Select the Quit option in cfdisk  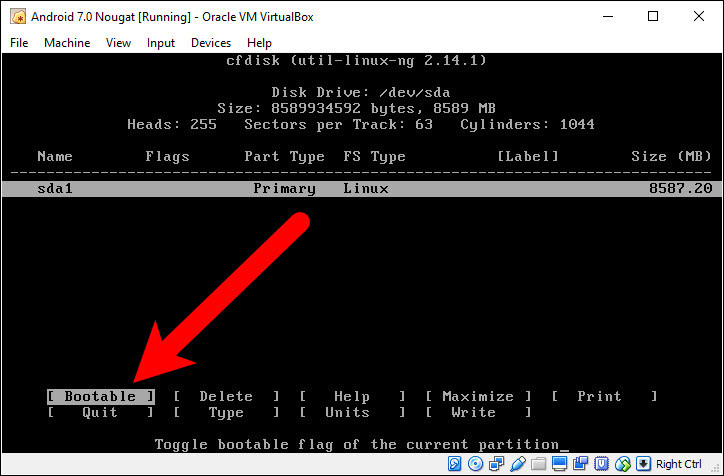101,412
